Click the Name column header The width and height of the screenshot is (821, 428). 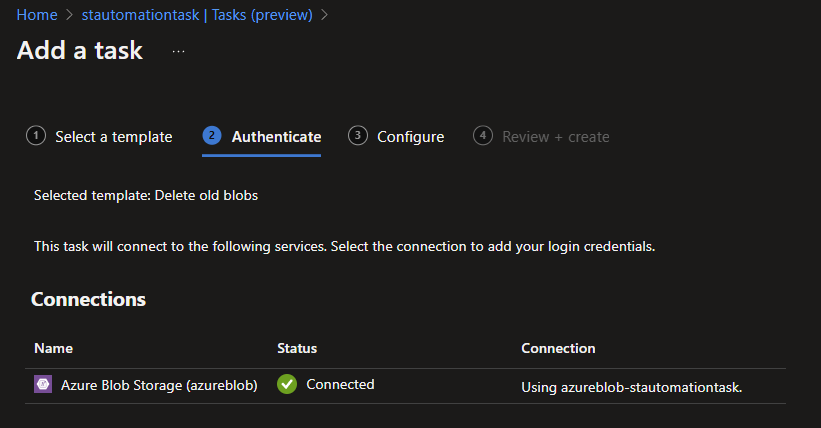(53, 348)
